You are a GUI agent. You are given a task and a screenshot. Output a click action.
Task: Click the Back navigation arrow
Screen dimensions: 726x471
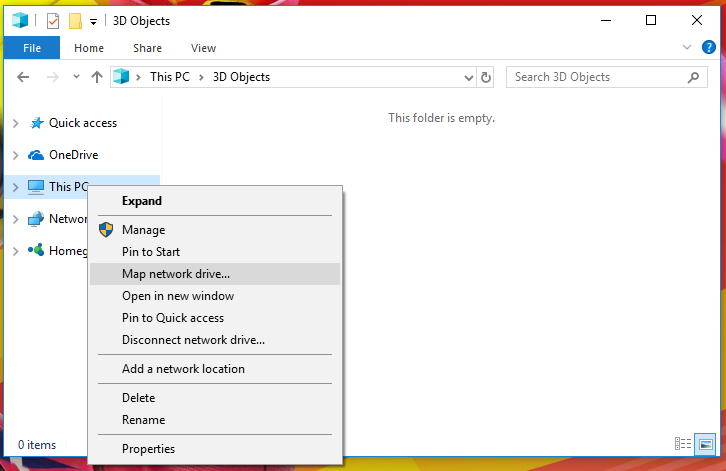23,77
